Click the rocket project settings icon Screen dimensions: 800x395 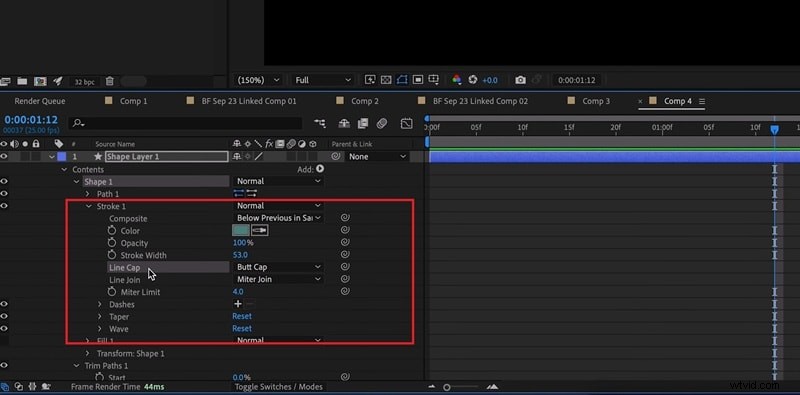(58, 81)
